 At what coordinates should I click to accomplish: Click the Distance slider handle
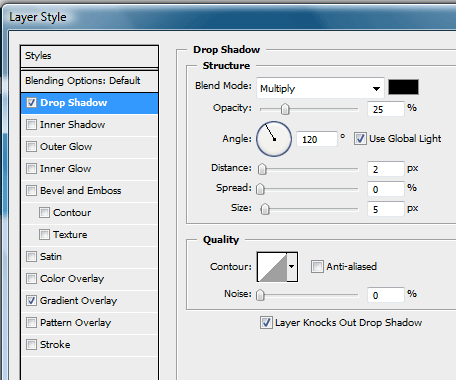(262, 169)
